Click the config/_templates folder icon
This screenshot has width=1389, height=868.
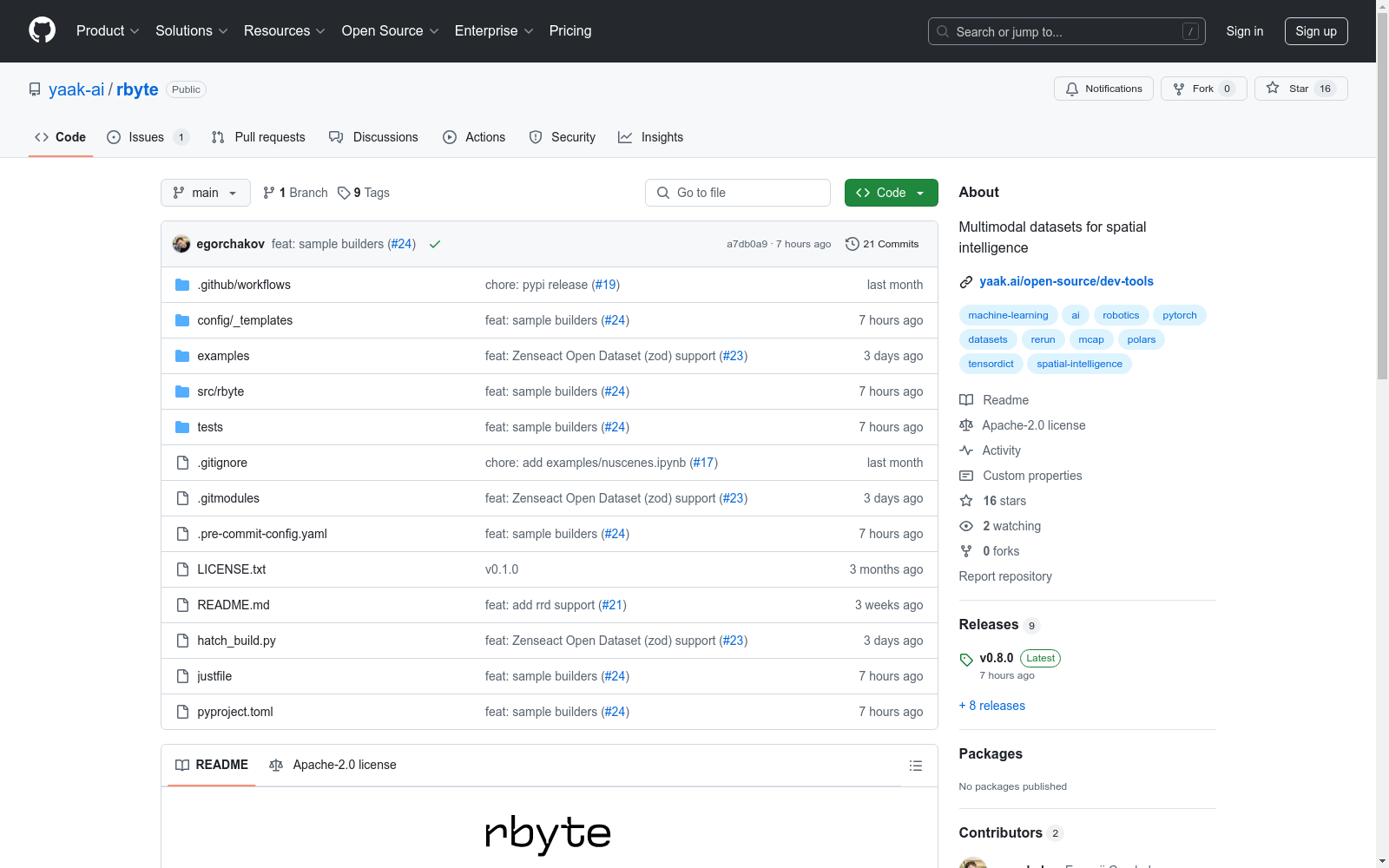point(182,320)
